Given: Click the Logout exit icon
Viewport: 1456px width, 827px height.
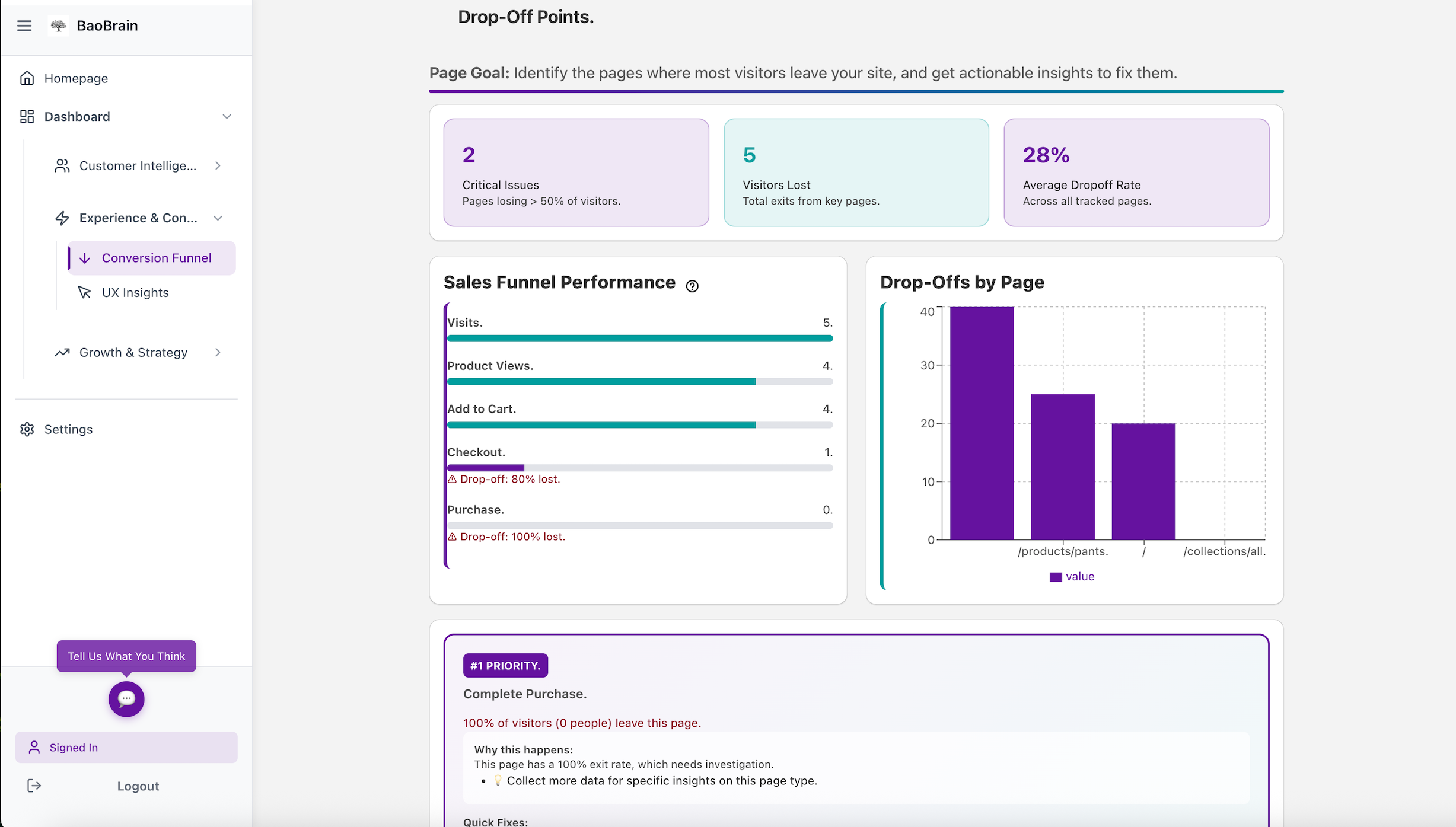Looking at the screenshot, I should (34, 786).
